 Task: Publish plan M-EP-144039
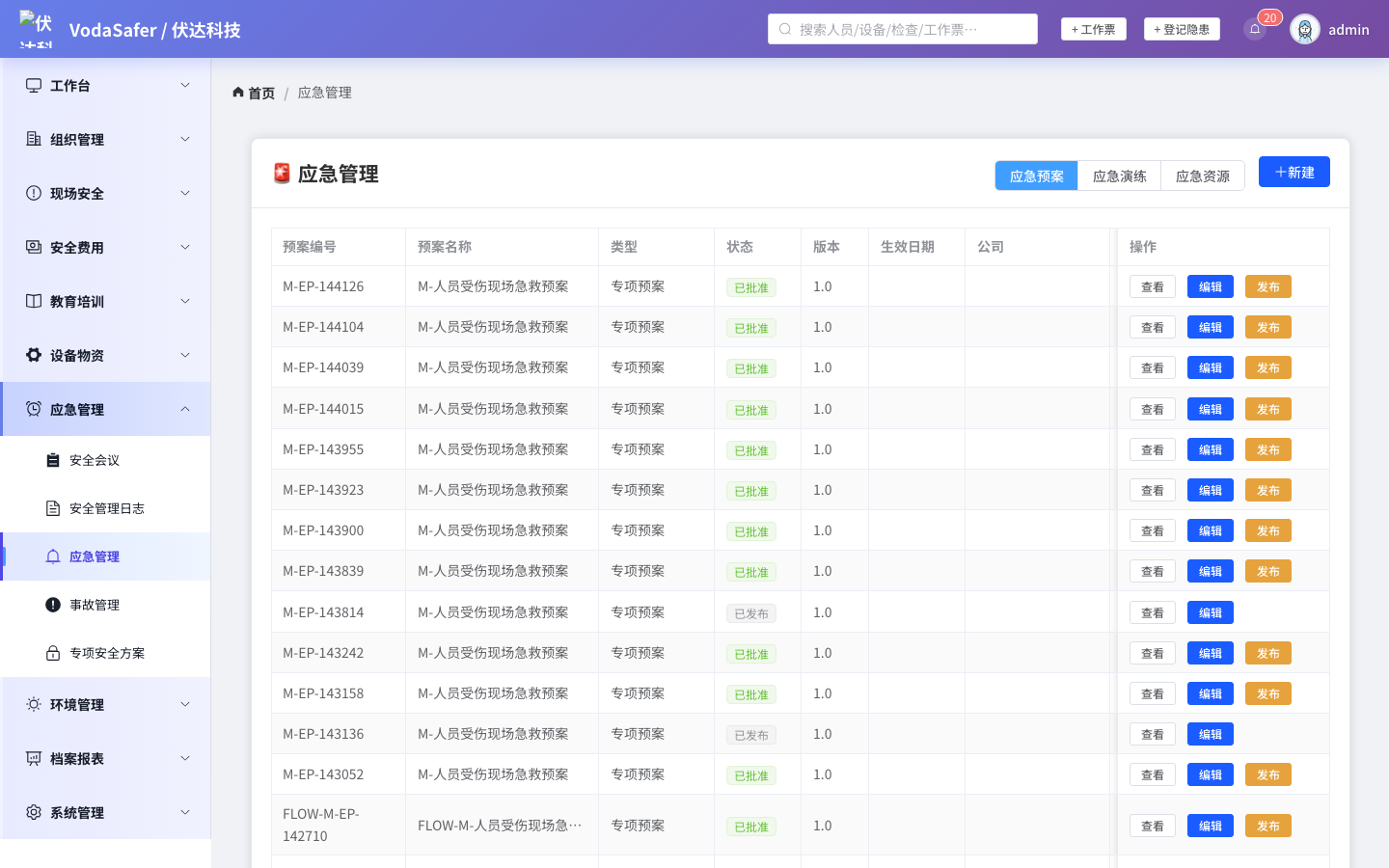[1268, 367]
